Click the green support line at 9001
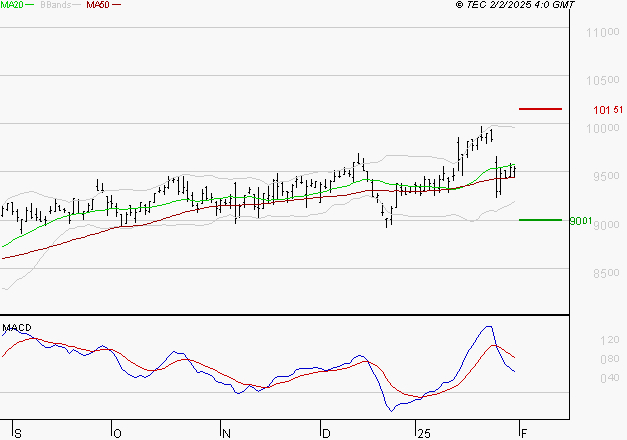This screenshot has height=440, width=627. pyautogui.click(x=540, y=220)
